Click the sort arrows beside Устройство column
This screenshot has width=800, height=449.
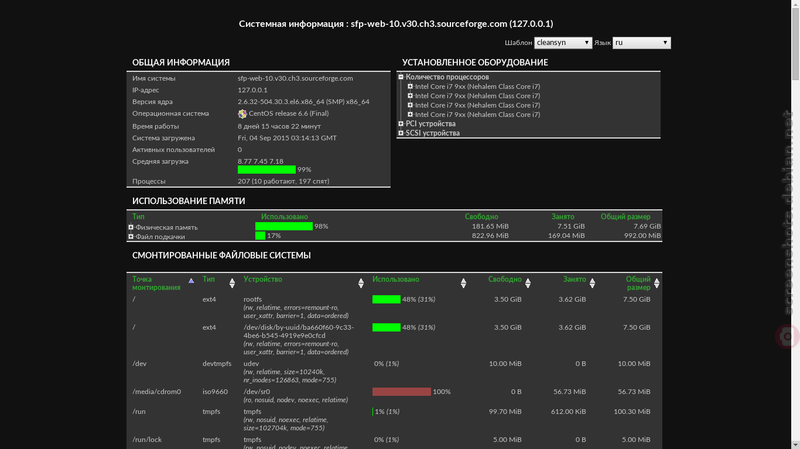(361, 283)
